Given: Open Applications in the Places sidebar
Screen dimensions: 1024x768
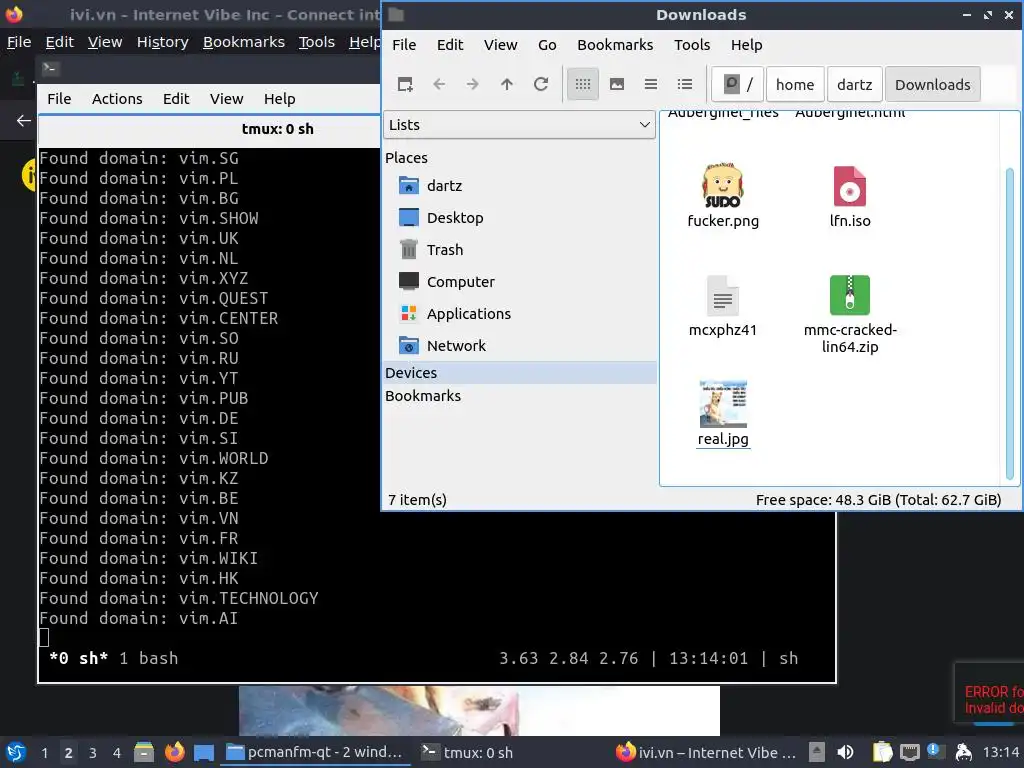Looking at the screenshot, I should pos(468,313).
